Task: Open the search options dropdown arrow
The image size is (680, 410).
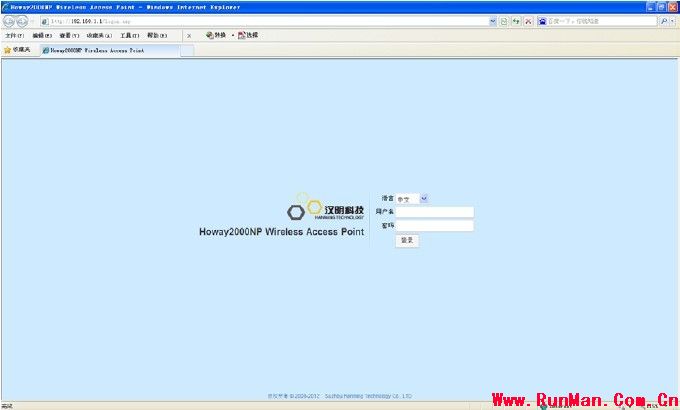Action: [673, 21]
